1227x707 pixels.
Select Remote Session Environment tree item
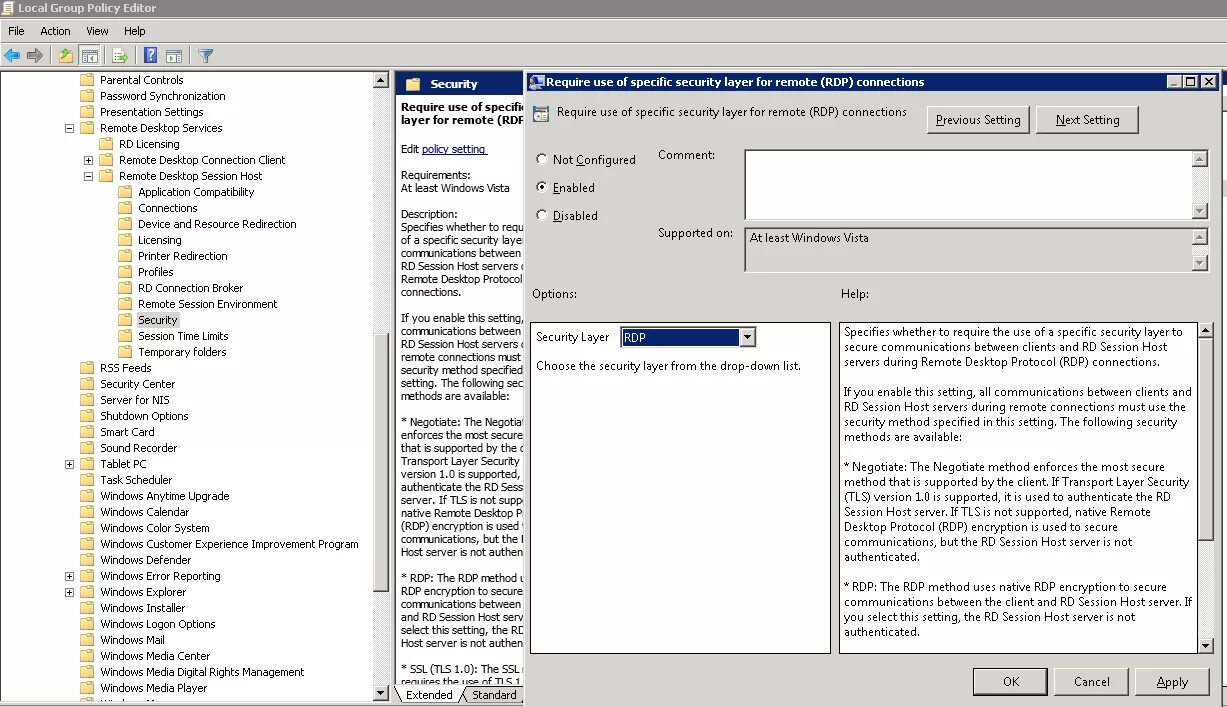coord(208,304)
